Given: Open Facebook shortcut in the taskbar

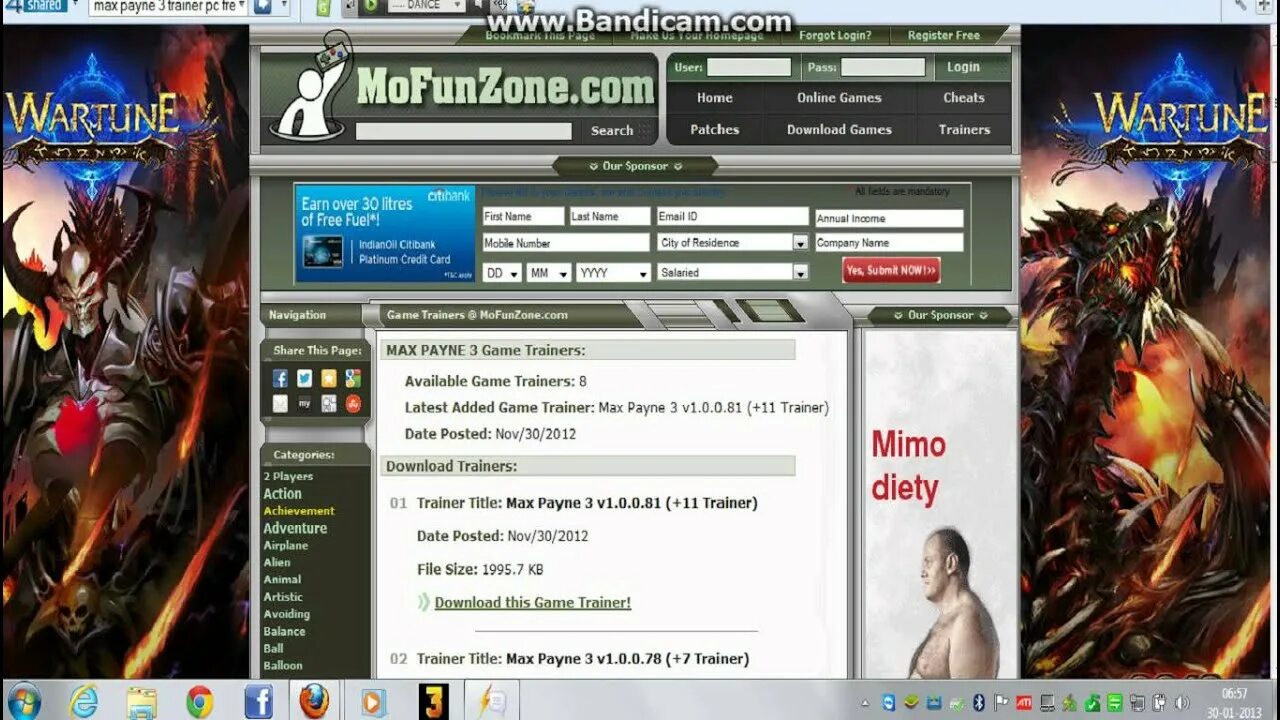Looking at the screenshot, I should click(258, 701).
